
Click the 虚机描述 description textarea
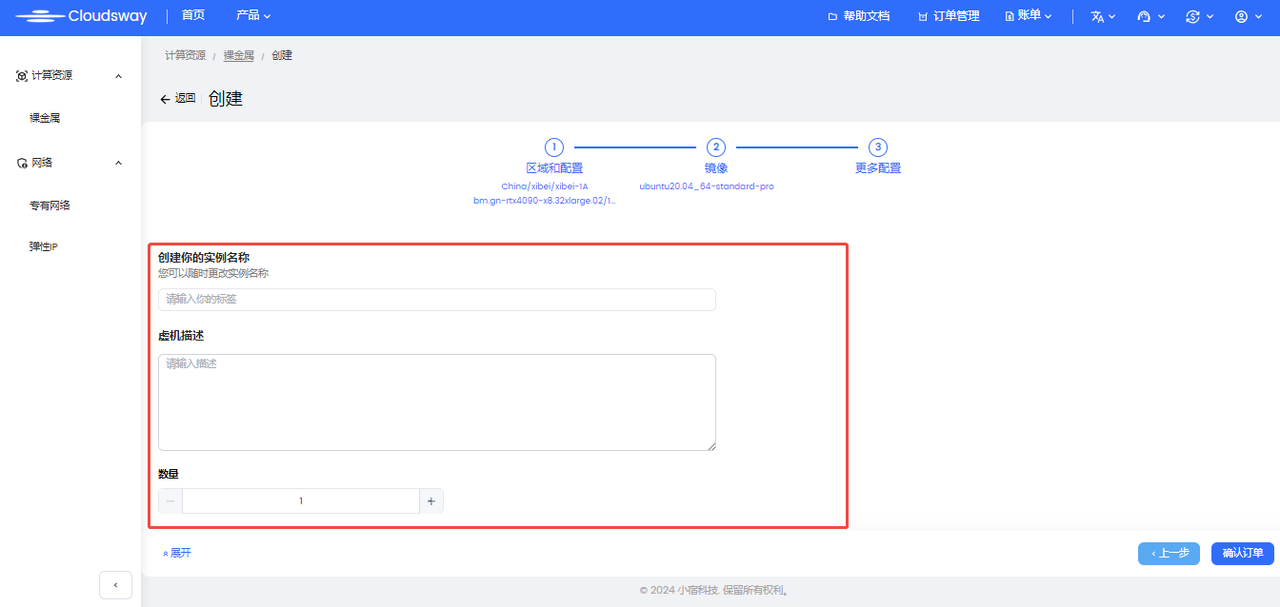coord(436,402)
